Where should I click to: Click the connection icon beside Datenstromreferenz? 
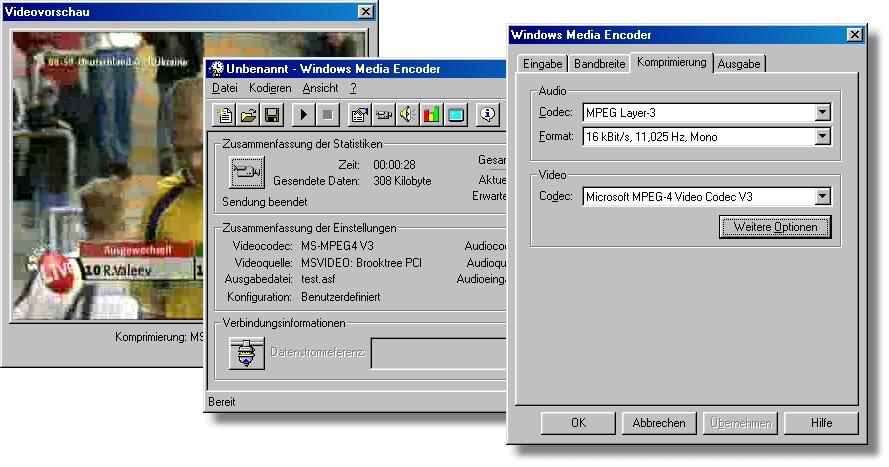point(247,353)
